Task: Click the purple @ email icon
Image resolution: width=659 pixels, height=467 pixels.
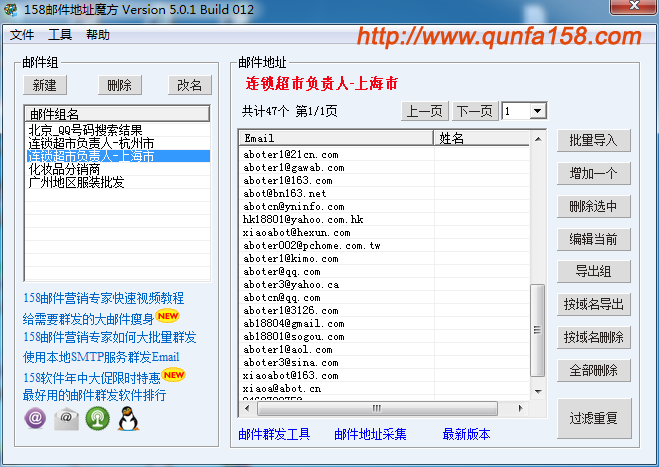Action: click(35, 418)
